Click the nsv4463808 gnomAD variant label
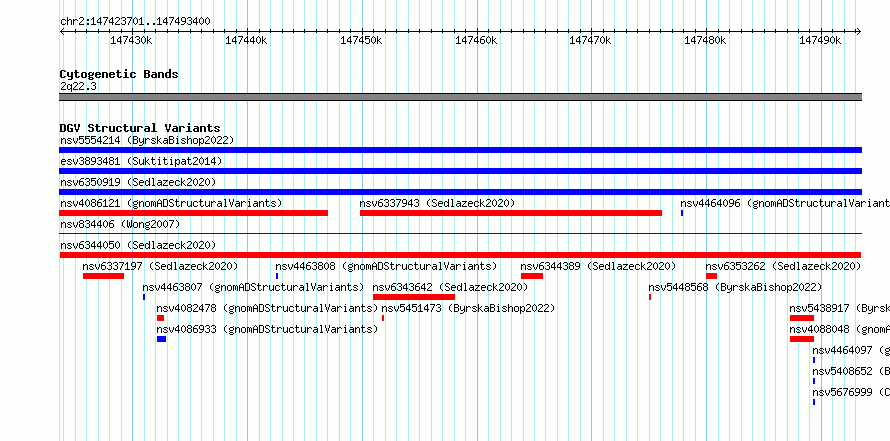 click(x=386, y=266)
